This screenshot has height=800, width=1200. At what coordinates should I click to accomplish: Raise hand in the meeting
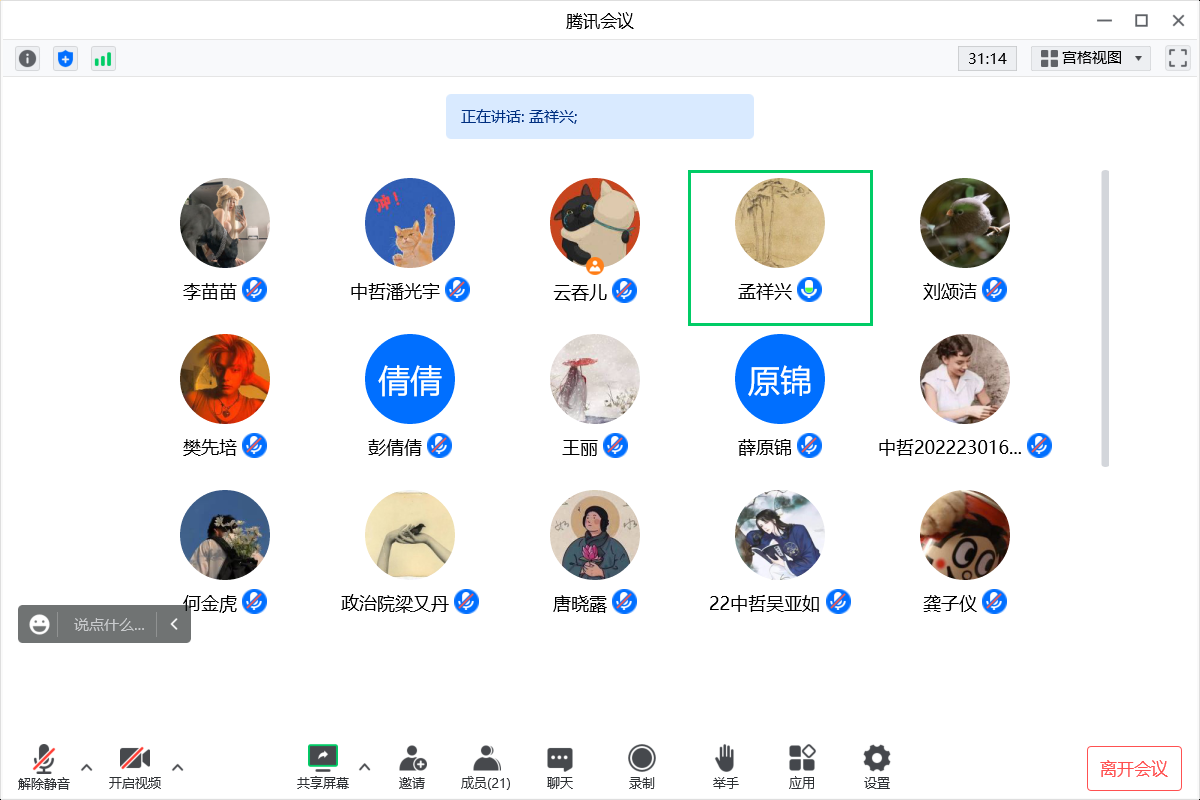725,767
